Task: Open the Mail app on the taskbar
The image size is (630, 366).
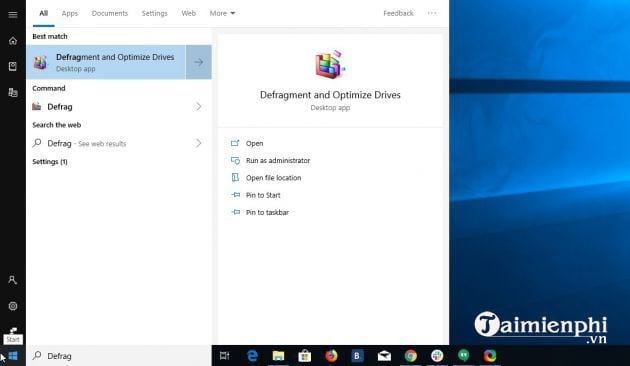Action: tap(384, 356)
